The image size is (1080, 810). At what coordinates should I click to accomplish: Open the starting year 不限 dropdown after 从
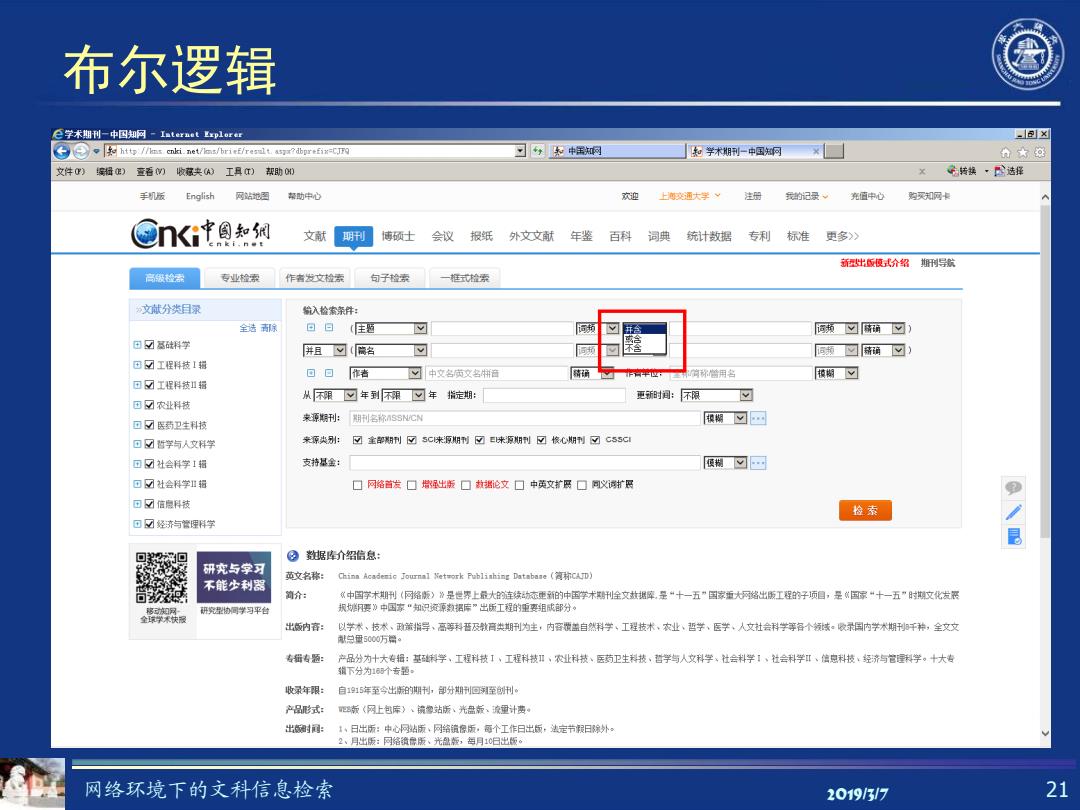coord(335,395)
